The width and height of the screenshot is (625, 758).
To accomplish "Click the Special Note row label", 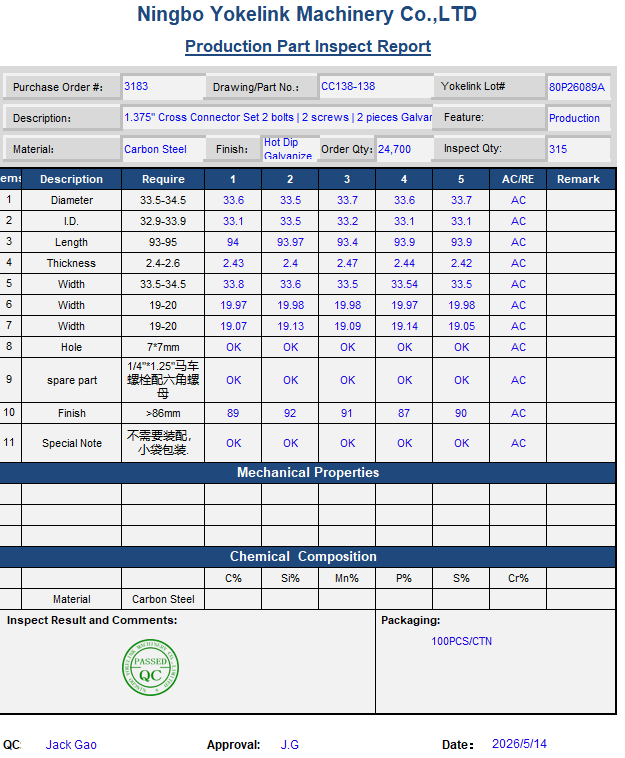I will click(x=72, y=443).
